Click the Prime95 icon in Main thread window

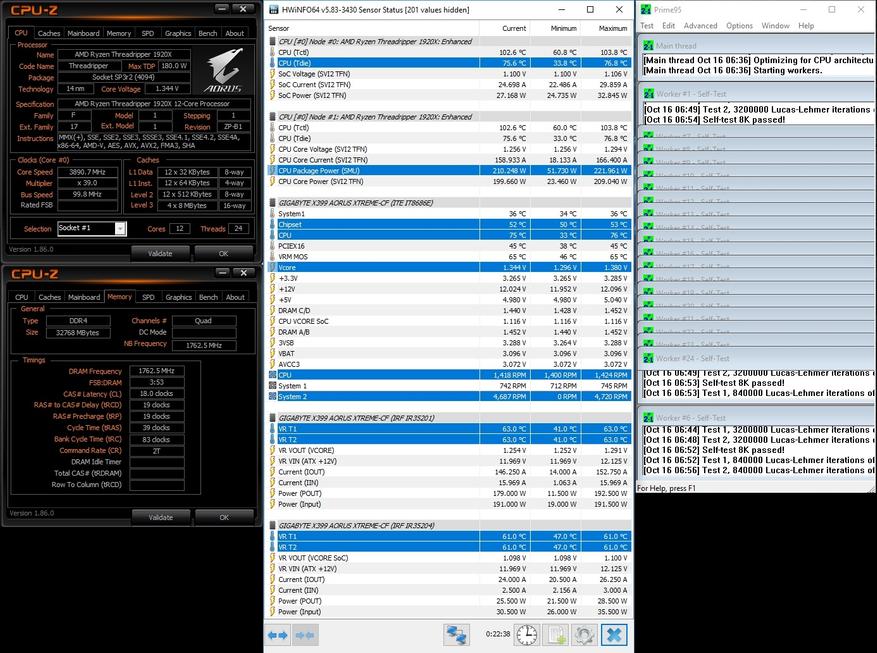(647, 46)
